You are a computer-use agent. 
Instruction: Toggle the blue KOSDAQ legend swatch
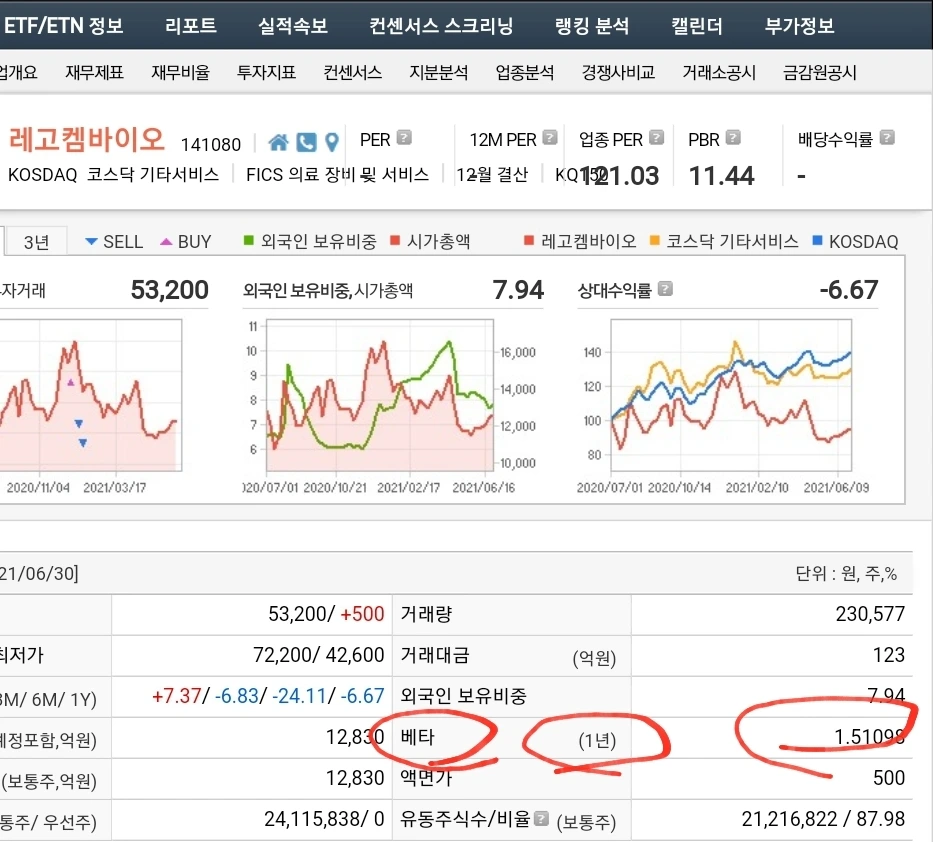(818, 240)
